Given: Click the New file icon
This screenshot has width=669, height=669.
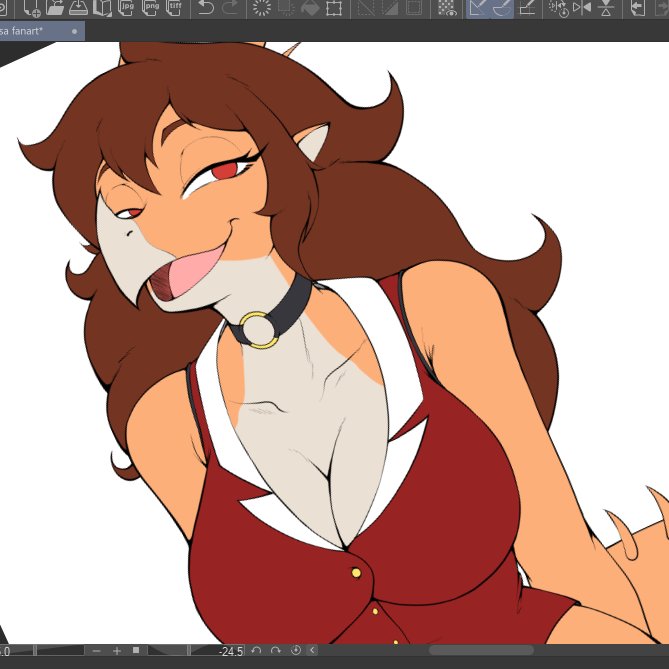Looking at the screenshot, I should (x=31, y=8).
